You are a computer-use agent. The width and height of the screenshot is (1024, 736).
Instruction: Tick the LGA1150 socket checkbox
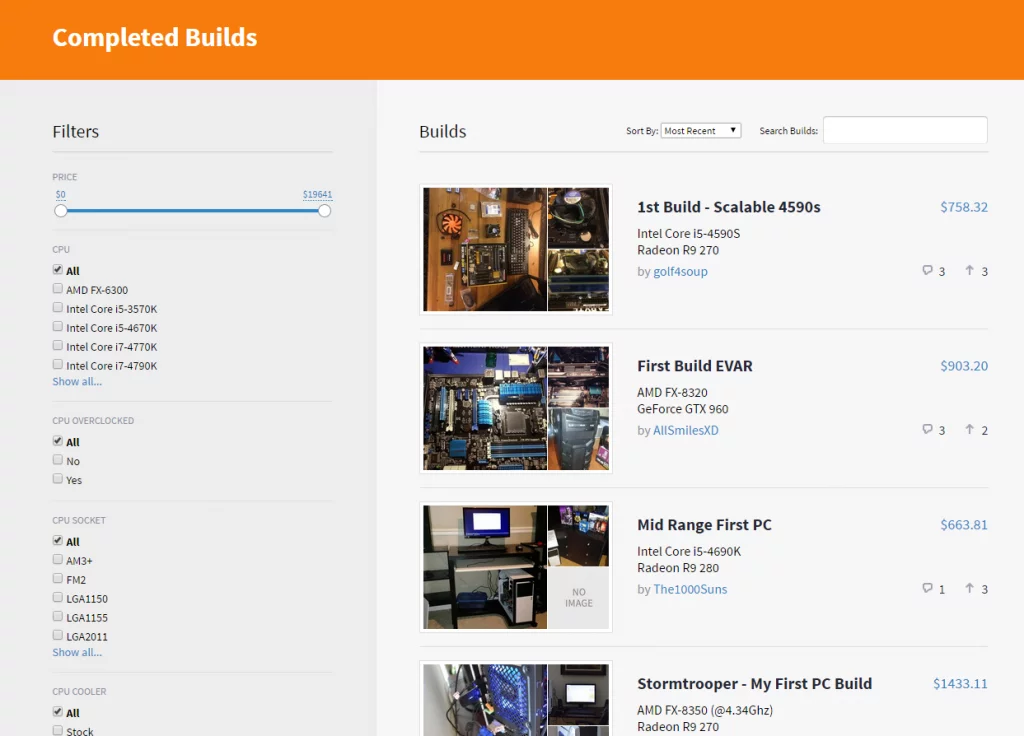(58, 598)
